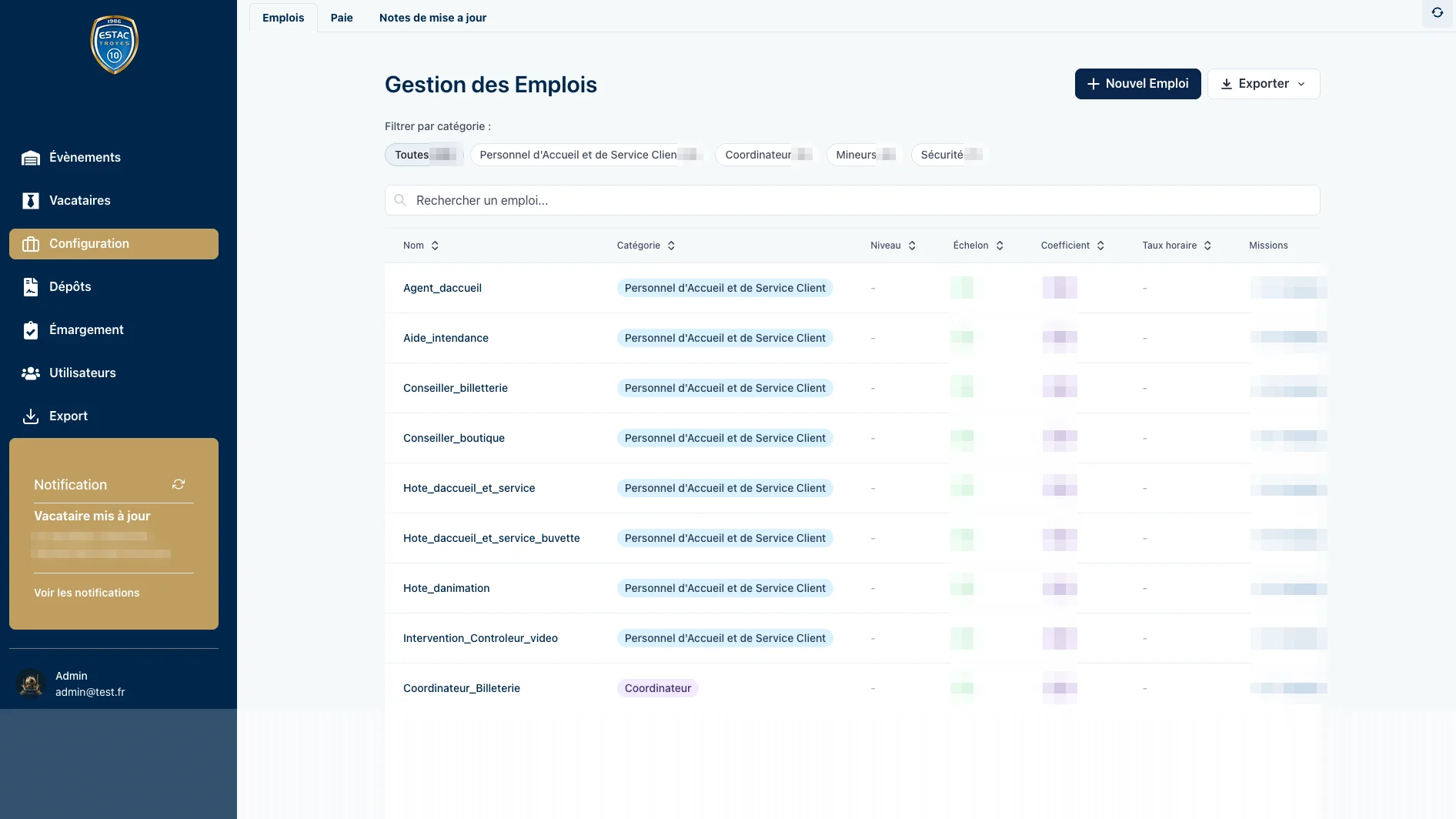Image resolution: width=1456 pixels, height=819 pixels.
Task: Click the Évènements stadium icon
Action: click(31, 158)
